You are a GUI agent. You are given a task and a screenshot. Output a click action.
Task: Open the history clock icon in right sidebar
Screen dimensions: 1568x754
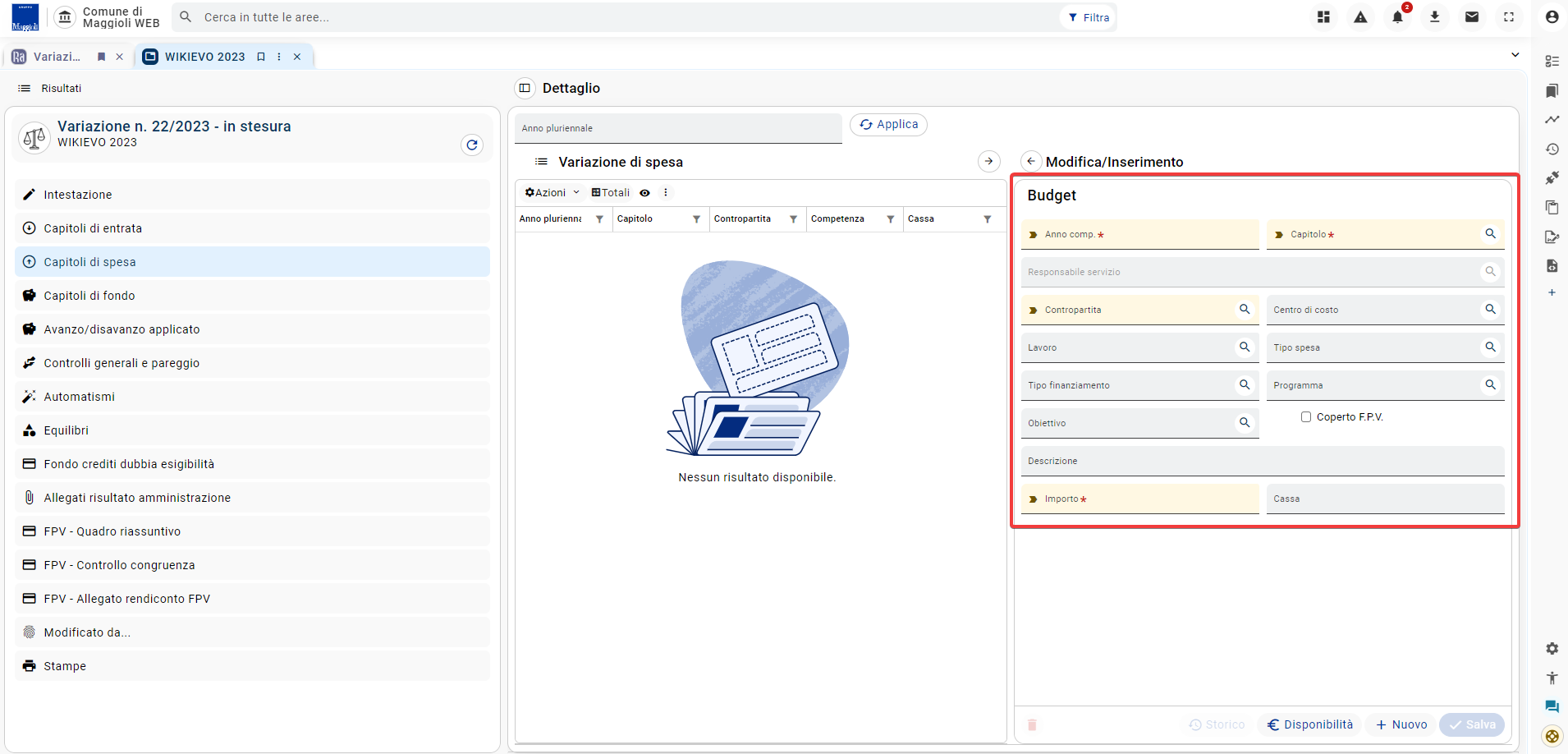[1552, 149]
